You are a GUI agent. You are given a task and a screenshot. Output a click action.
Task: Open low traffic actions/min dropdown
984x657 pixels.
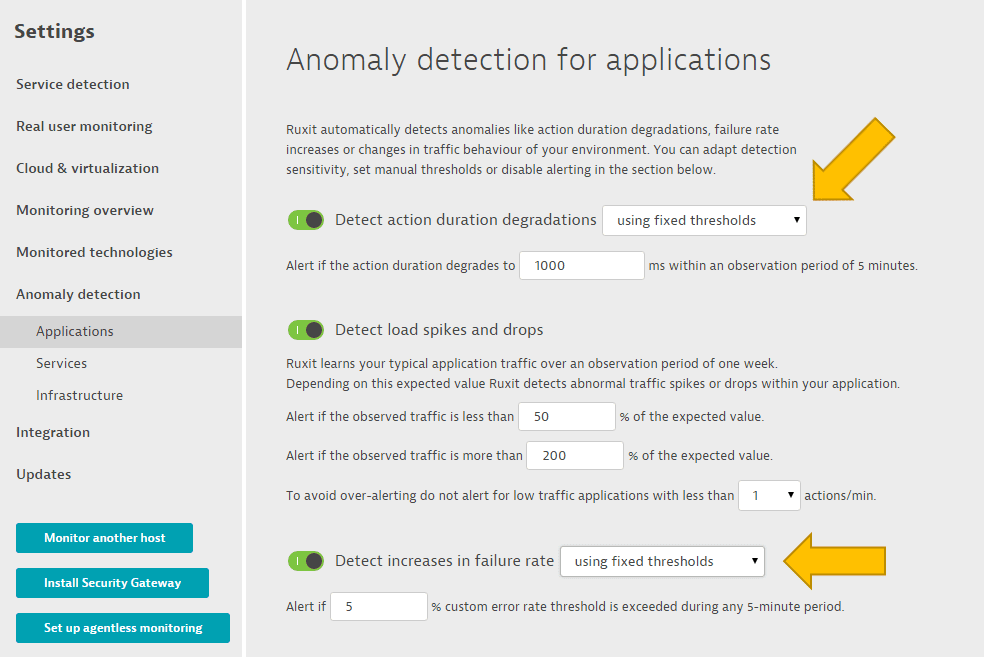769,495
